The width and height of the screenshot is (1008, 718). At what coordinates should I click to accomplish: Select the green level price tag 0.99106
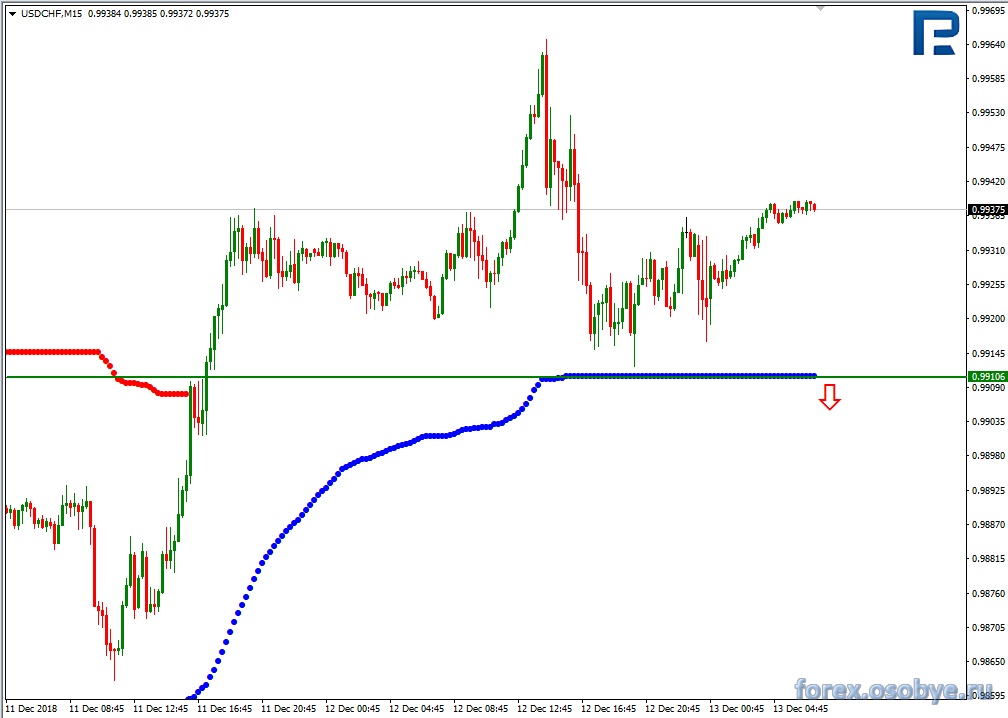tap(987, 377)
